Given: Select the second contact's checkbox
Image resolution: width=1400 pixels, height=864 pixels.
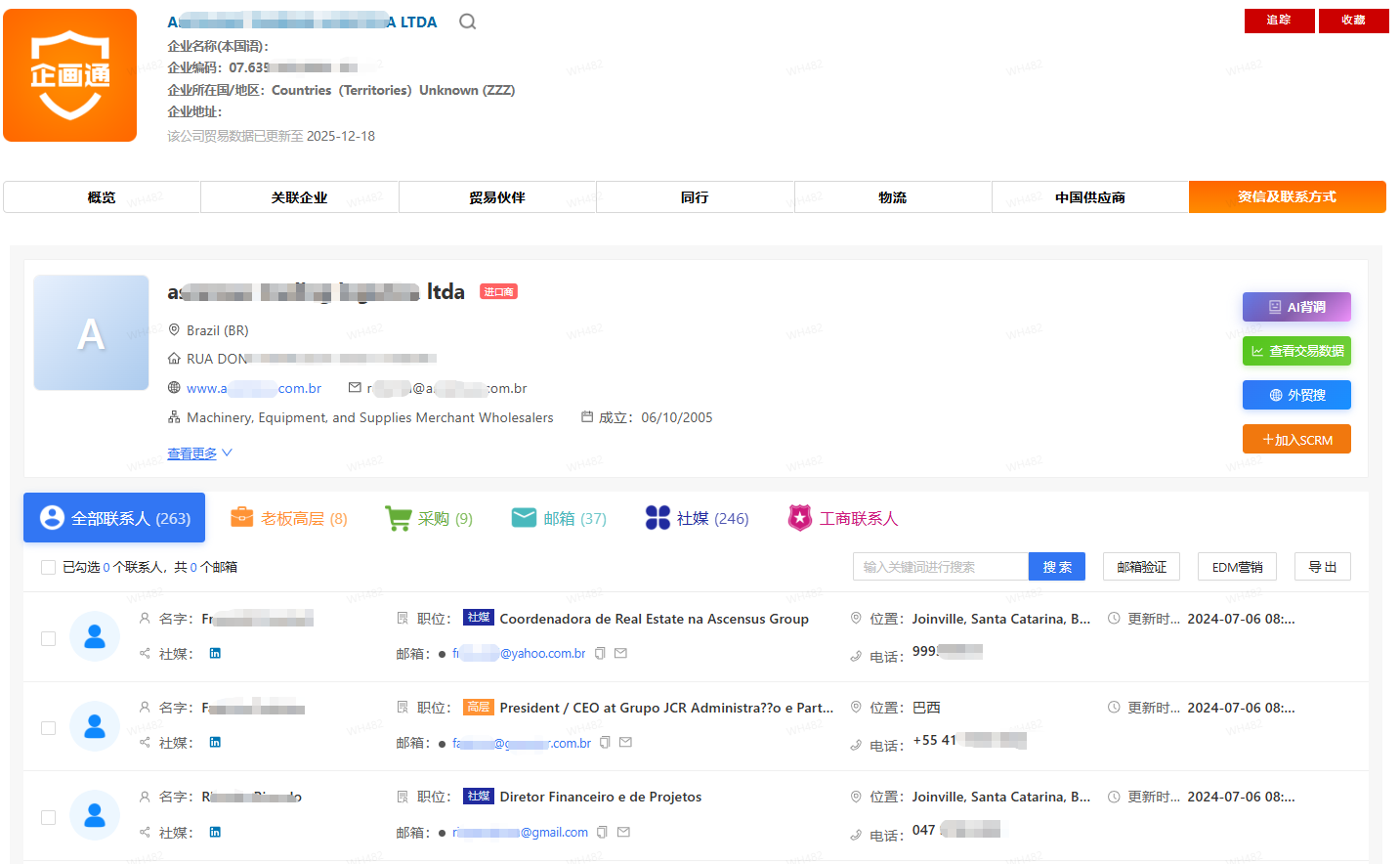Looking at the screenshot, I should 48,728.
